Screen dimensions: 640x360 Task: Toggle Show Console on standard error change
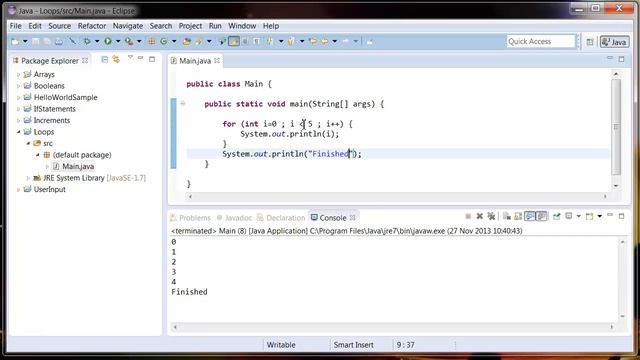coord(541,216)
